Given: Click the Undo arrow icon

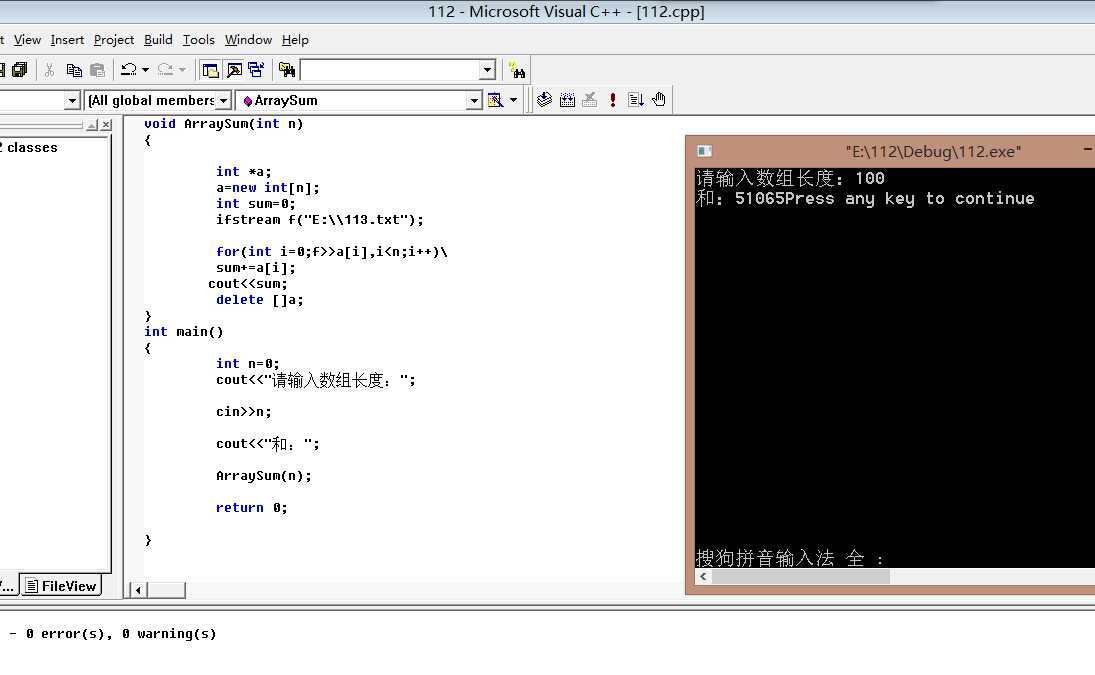Looking at the screenshot, I should click(x=128, y=69).
